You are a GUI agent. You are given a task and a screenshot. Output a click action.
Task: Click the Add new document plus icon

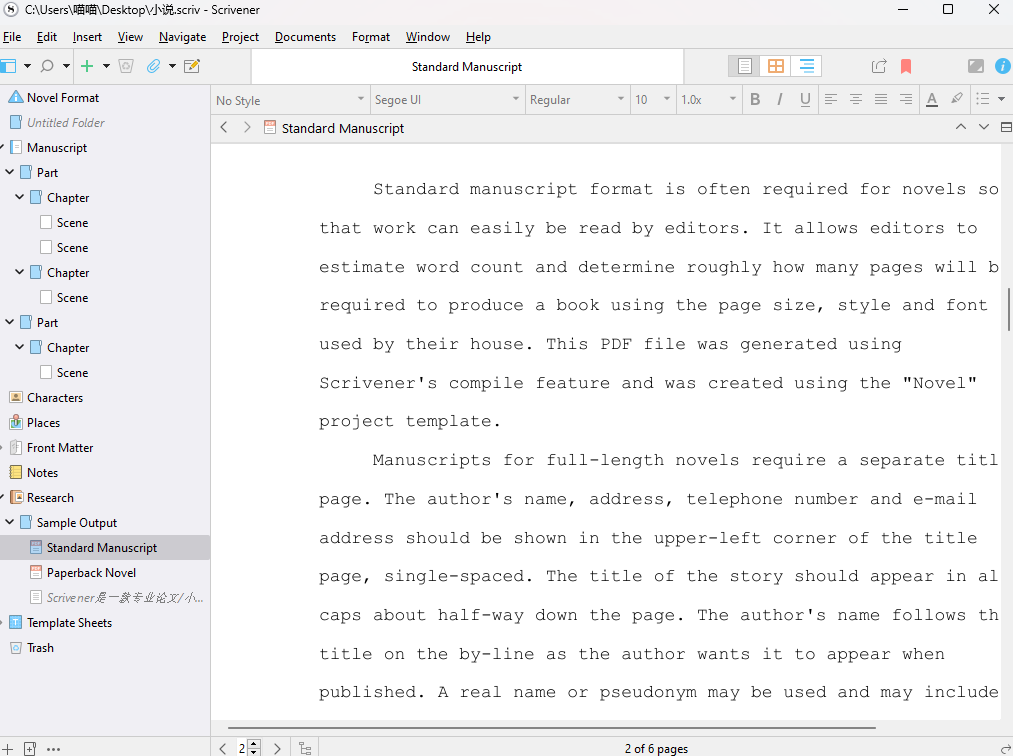click(87, 66)
